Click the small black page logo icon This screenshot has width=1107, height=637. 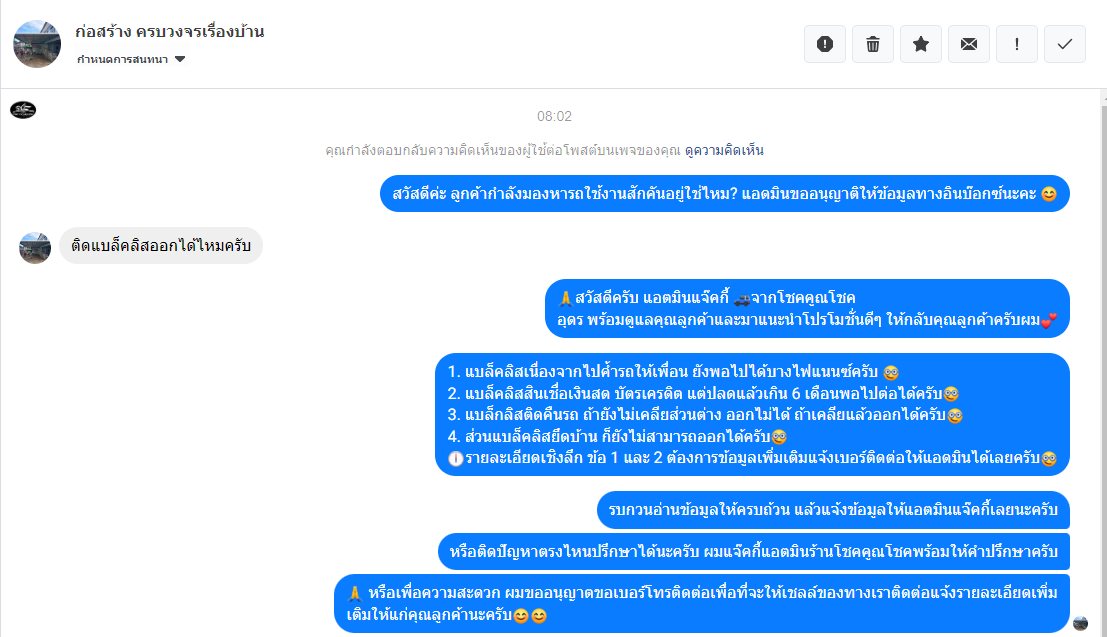[x=23, y=109]
